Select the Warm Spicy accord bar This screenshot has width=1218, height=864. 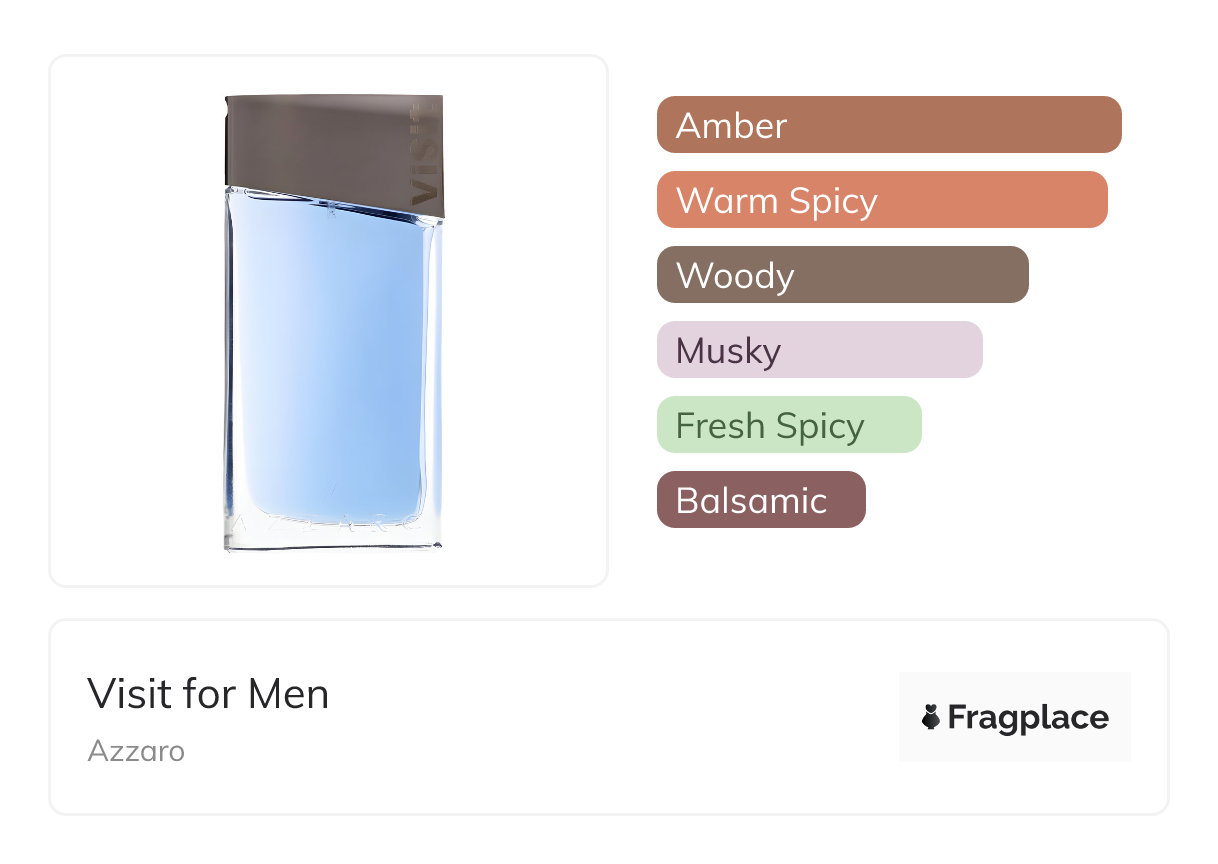[x=881, y=200]
